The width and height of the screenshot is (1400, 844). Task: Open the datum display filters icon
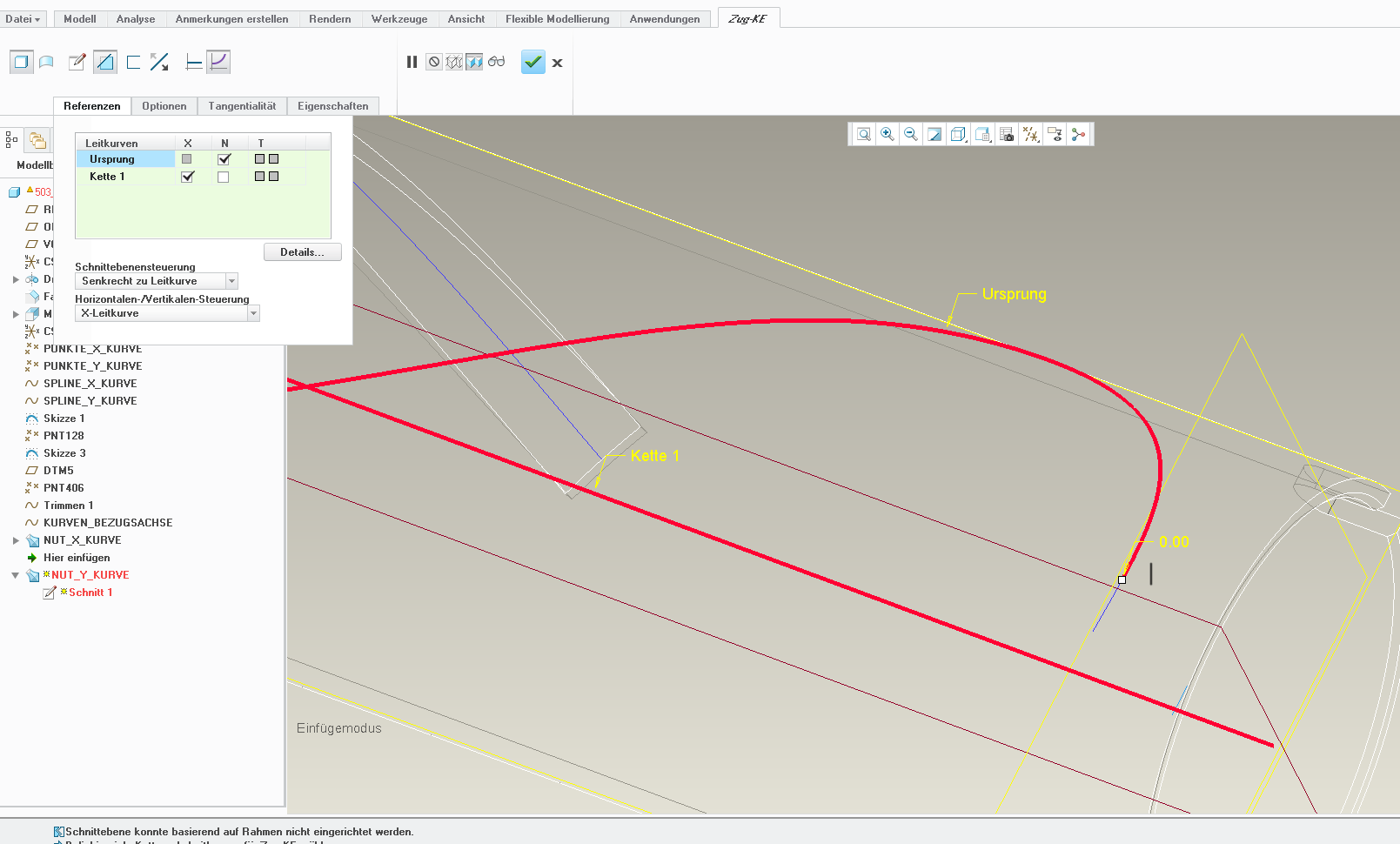(1030, 134)
